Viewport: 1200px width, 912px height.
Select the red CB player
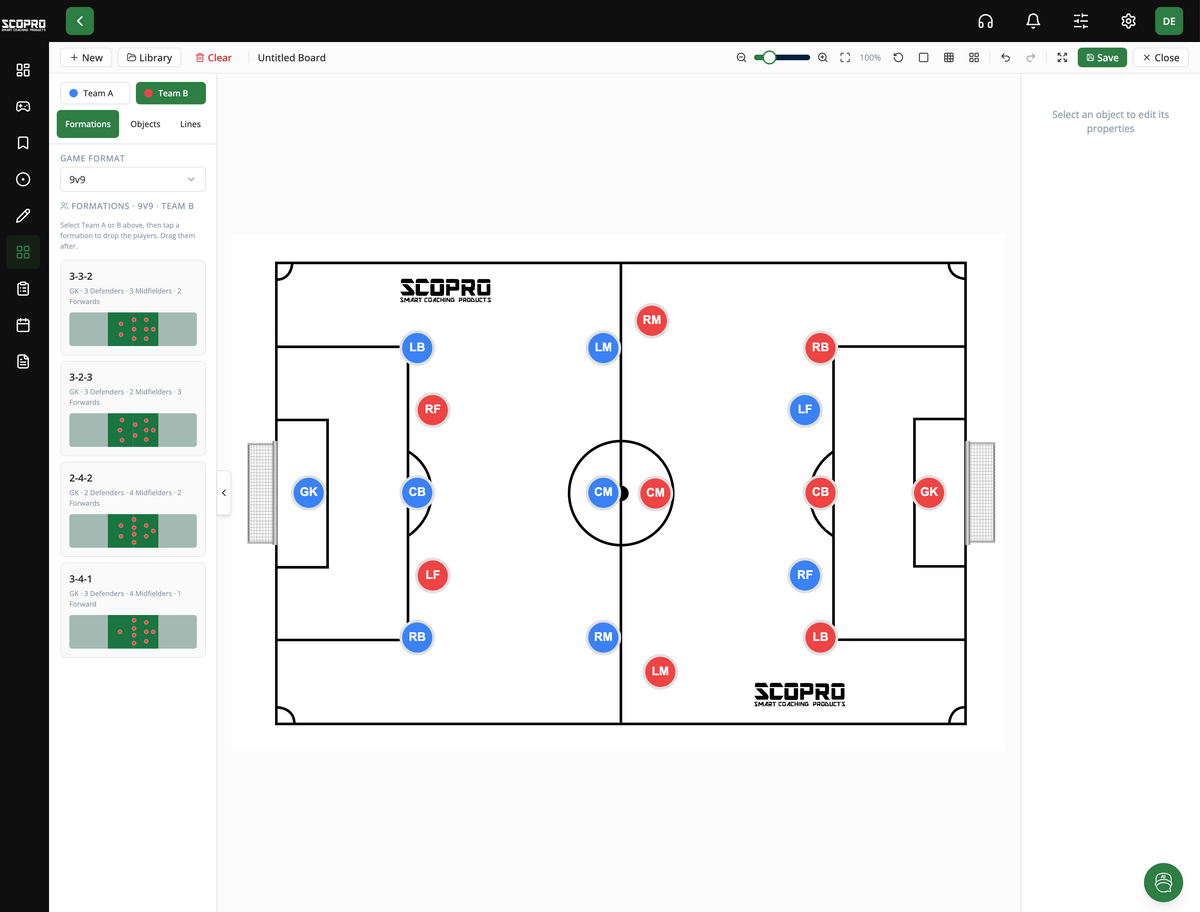[820, 492]
